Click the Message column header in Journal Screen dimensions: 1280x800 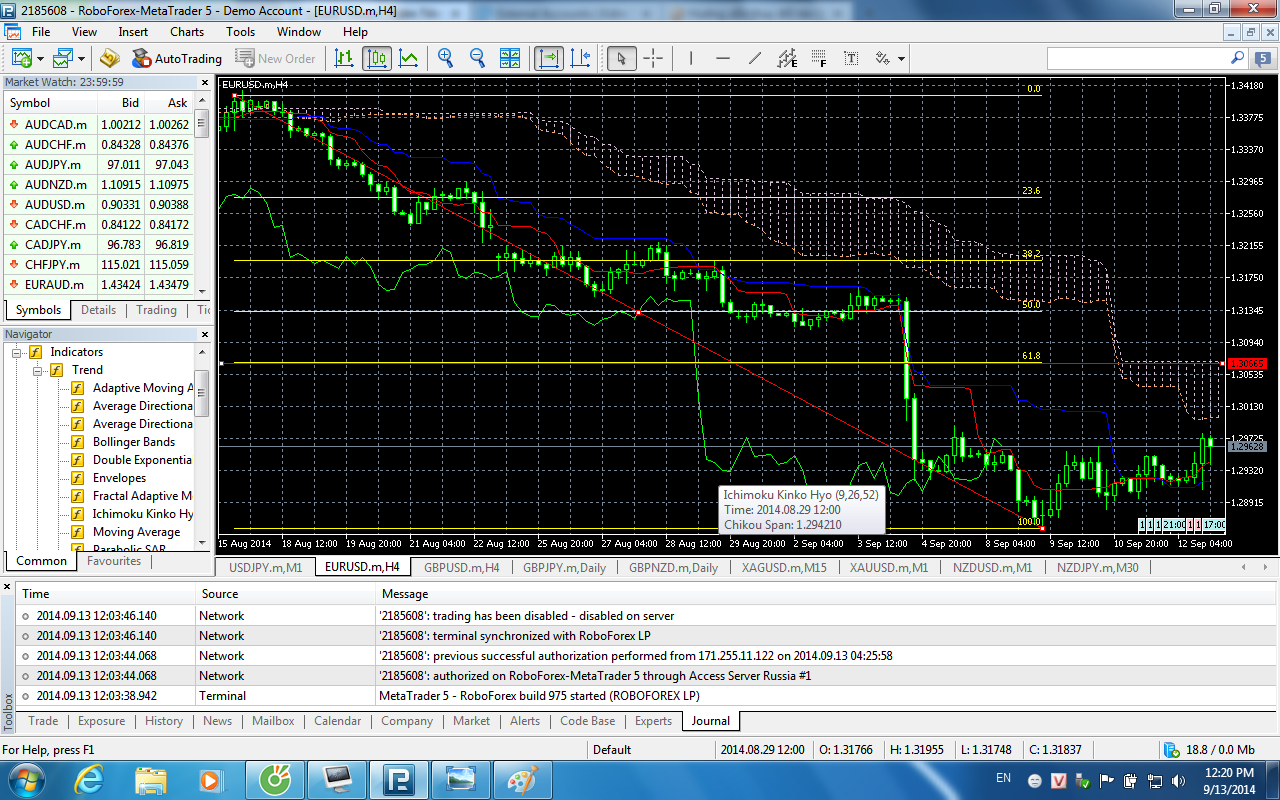click(823, 594)
